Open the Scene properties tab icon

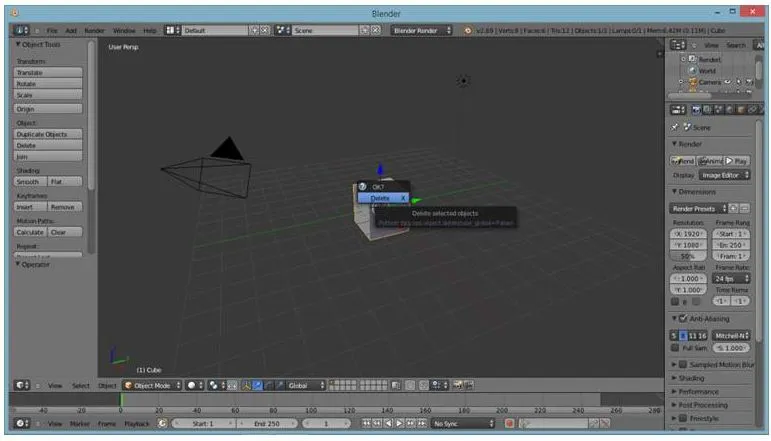point(718,110)
